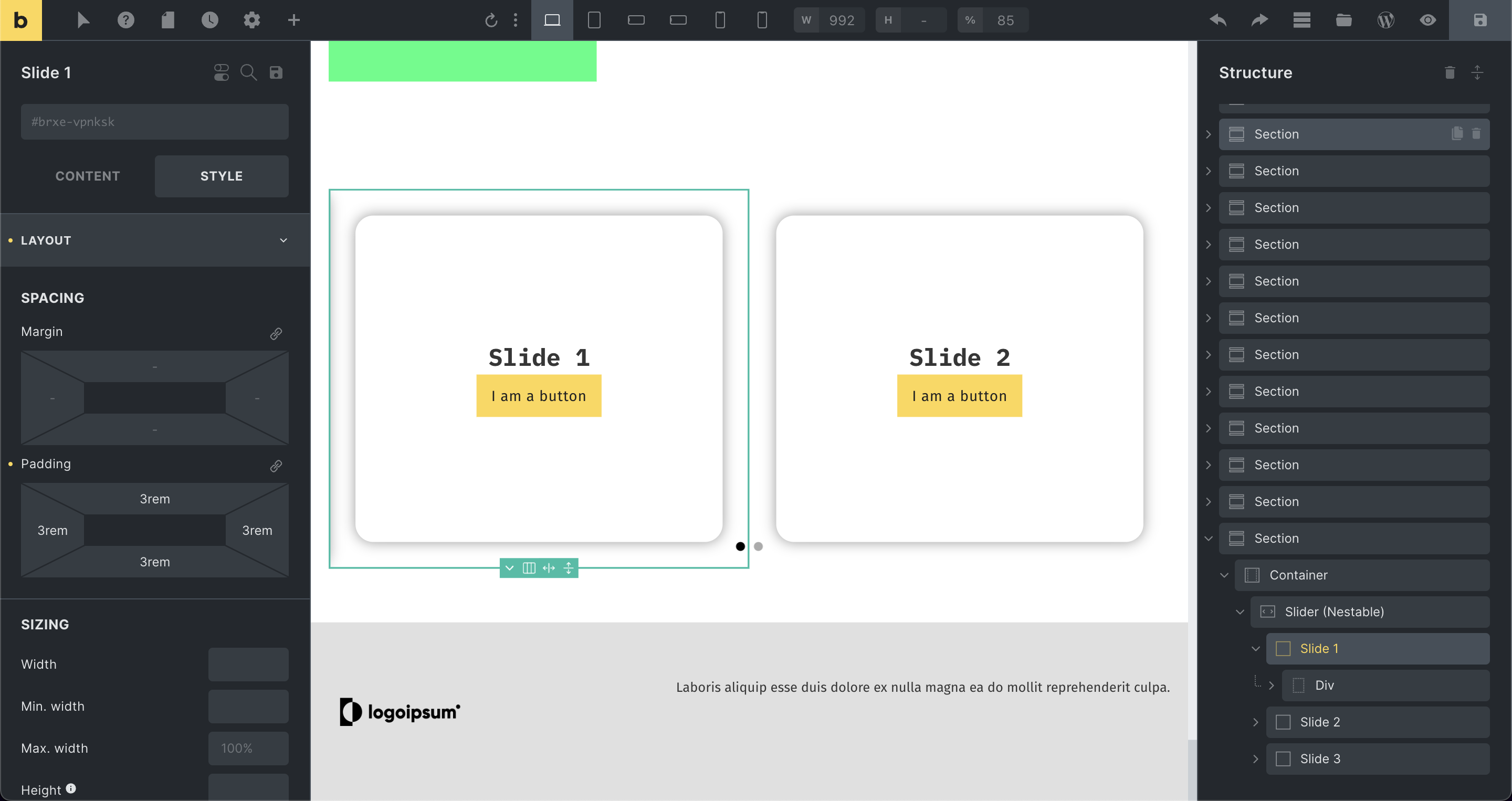Open the dropdown chevron on selected slide toolbar

point(509,567)
